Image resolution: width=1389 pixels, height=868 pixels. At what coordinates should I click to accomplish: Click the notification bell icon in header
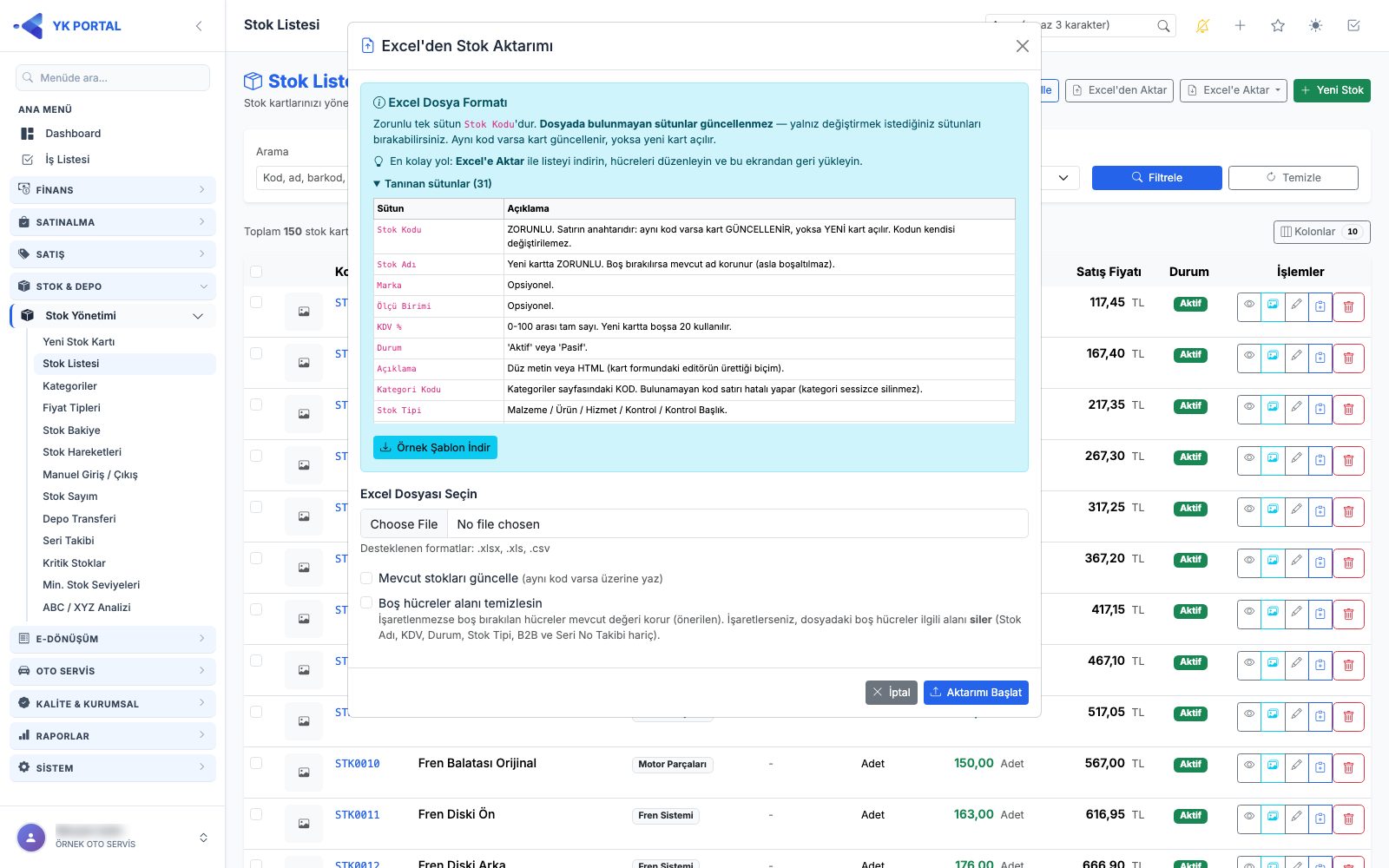coord(1202,26)
